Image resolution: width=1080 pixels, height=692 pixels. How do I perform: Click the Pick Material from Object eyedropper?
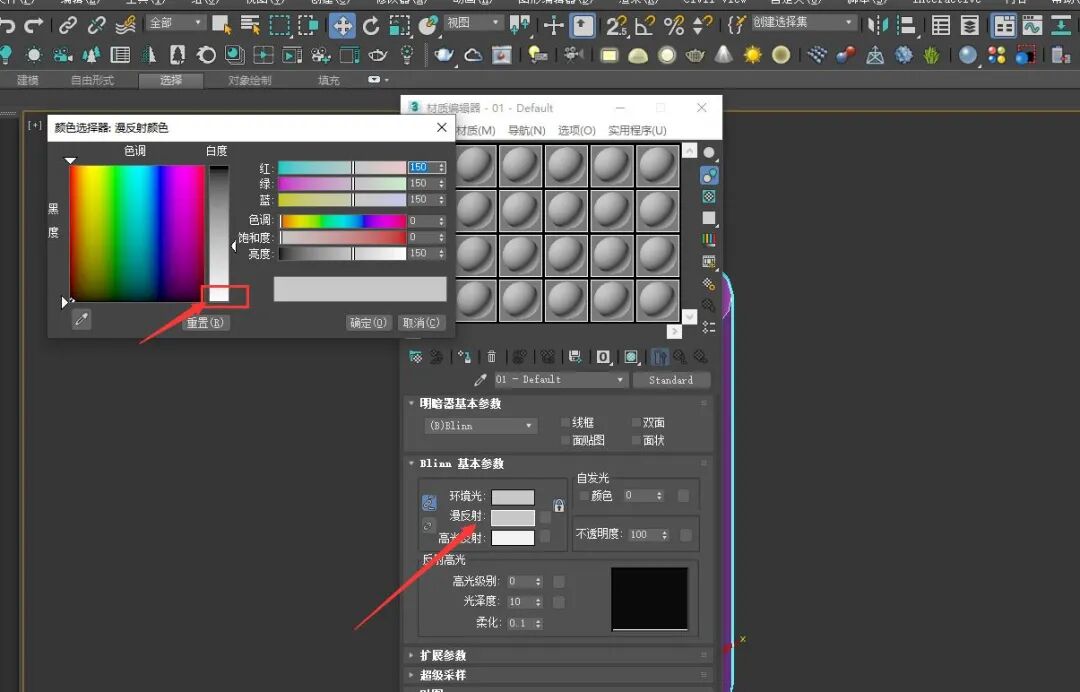(480, 380)
